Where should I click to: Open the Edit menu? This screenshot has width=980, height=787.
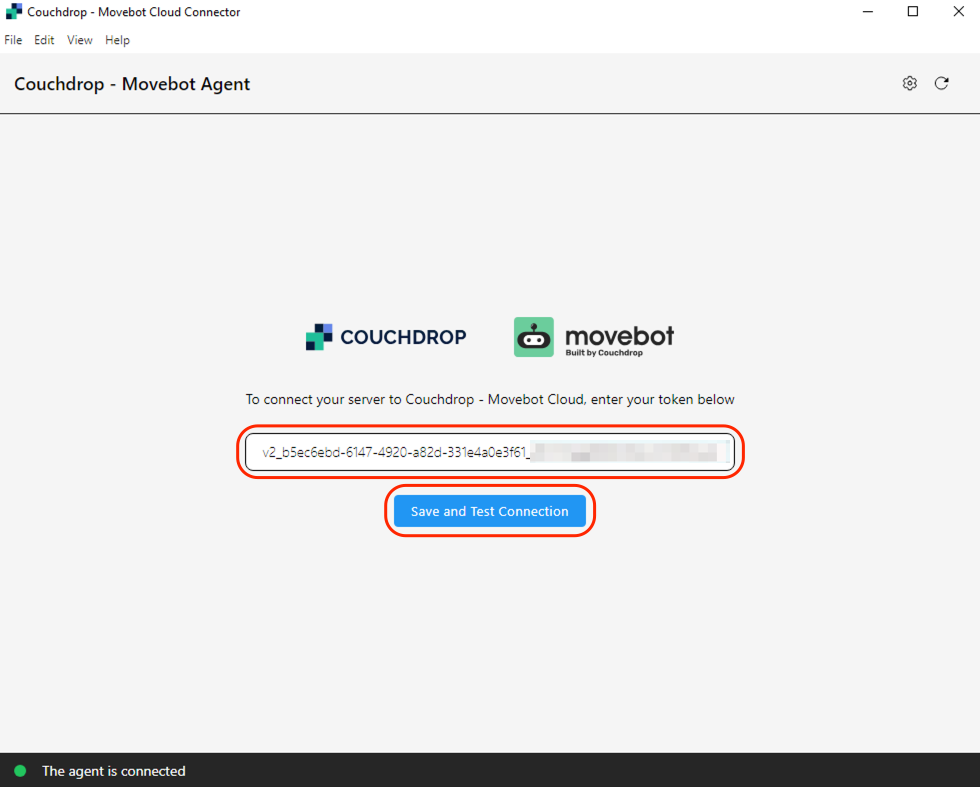pyautogui.click(x=44, y=40)
